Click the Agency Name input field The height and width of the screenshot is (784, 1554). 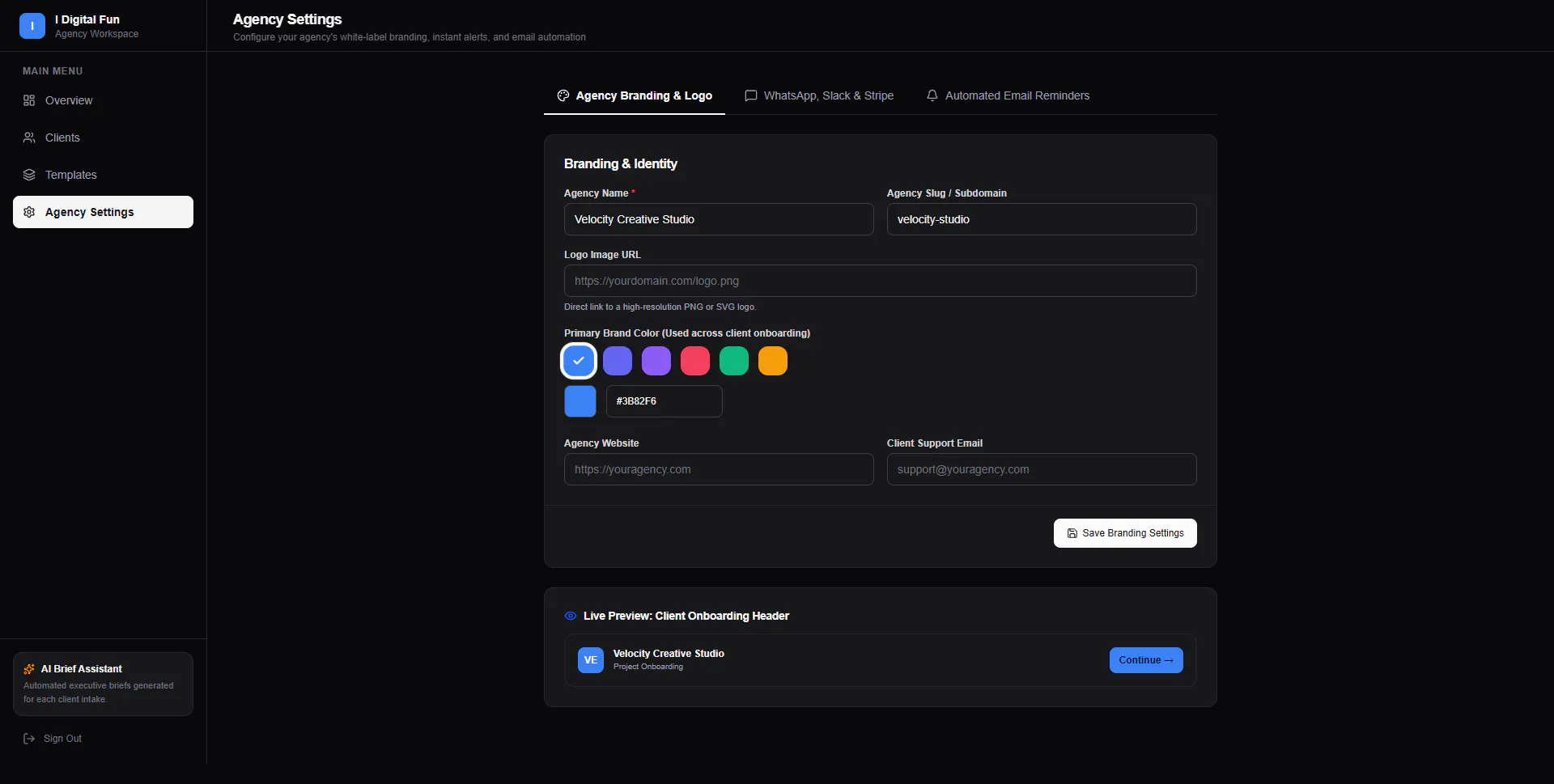pos(719,219)
